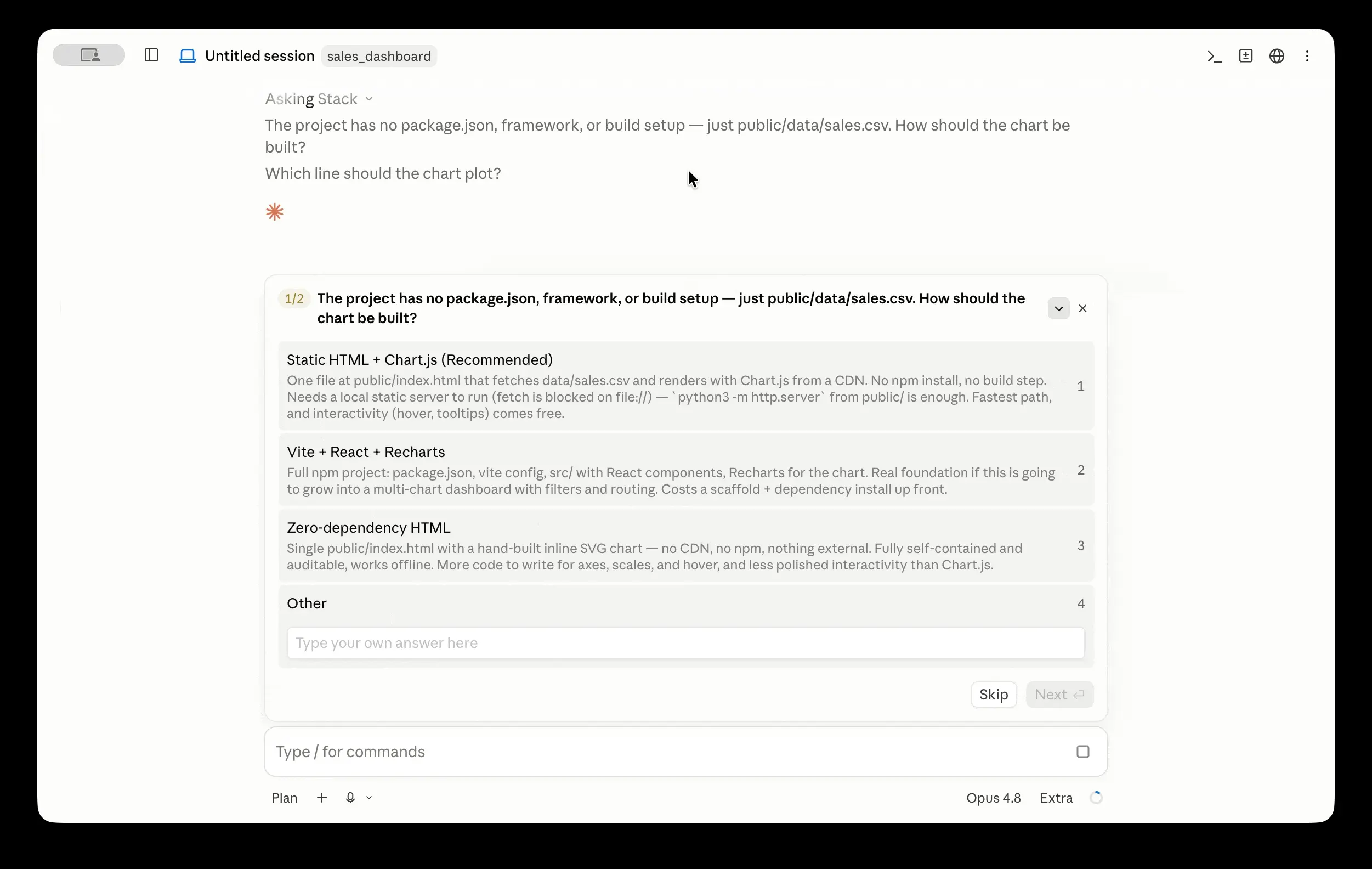Click the stop square icon in input

1082,752
